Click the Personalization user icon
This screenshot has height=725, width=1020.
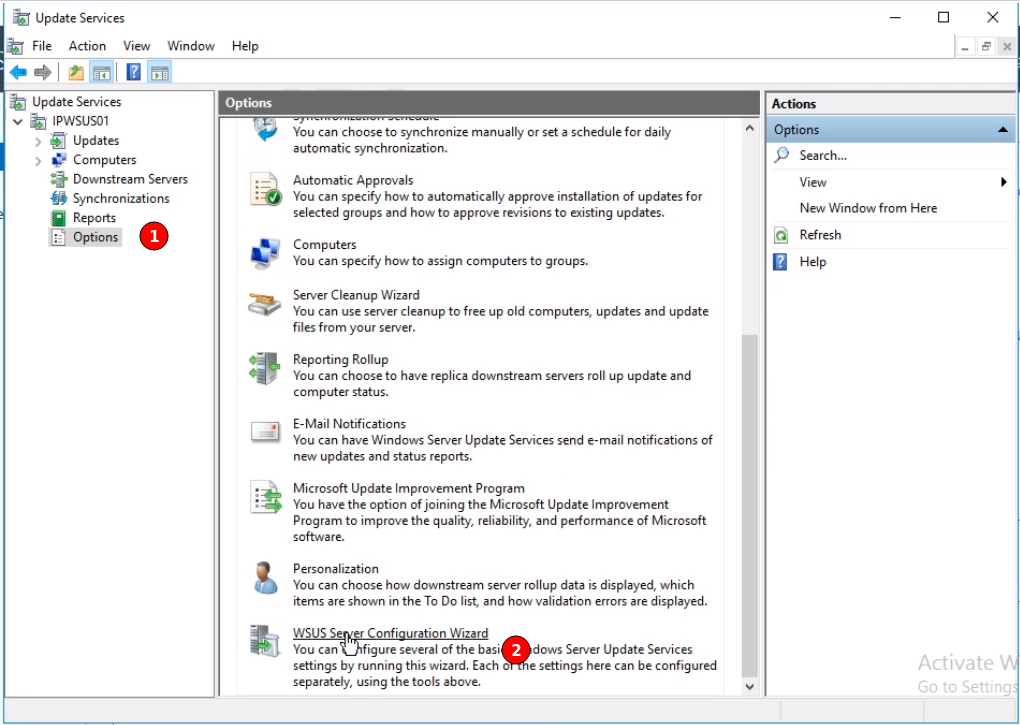[265, 577]
